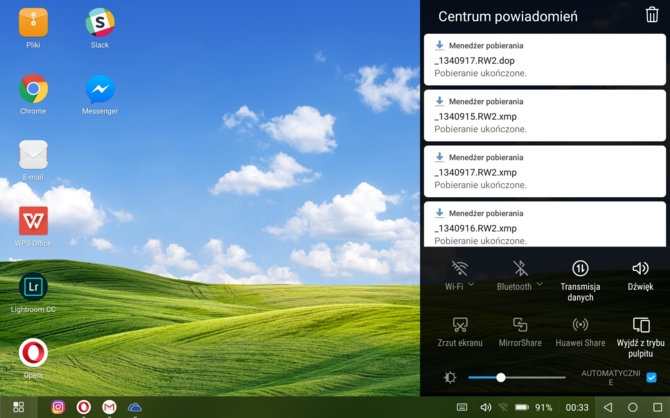Click the Centrum powiadomień title

[508, 16]
